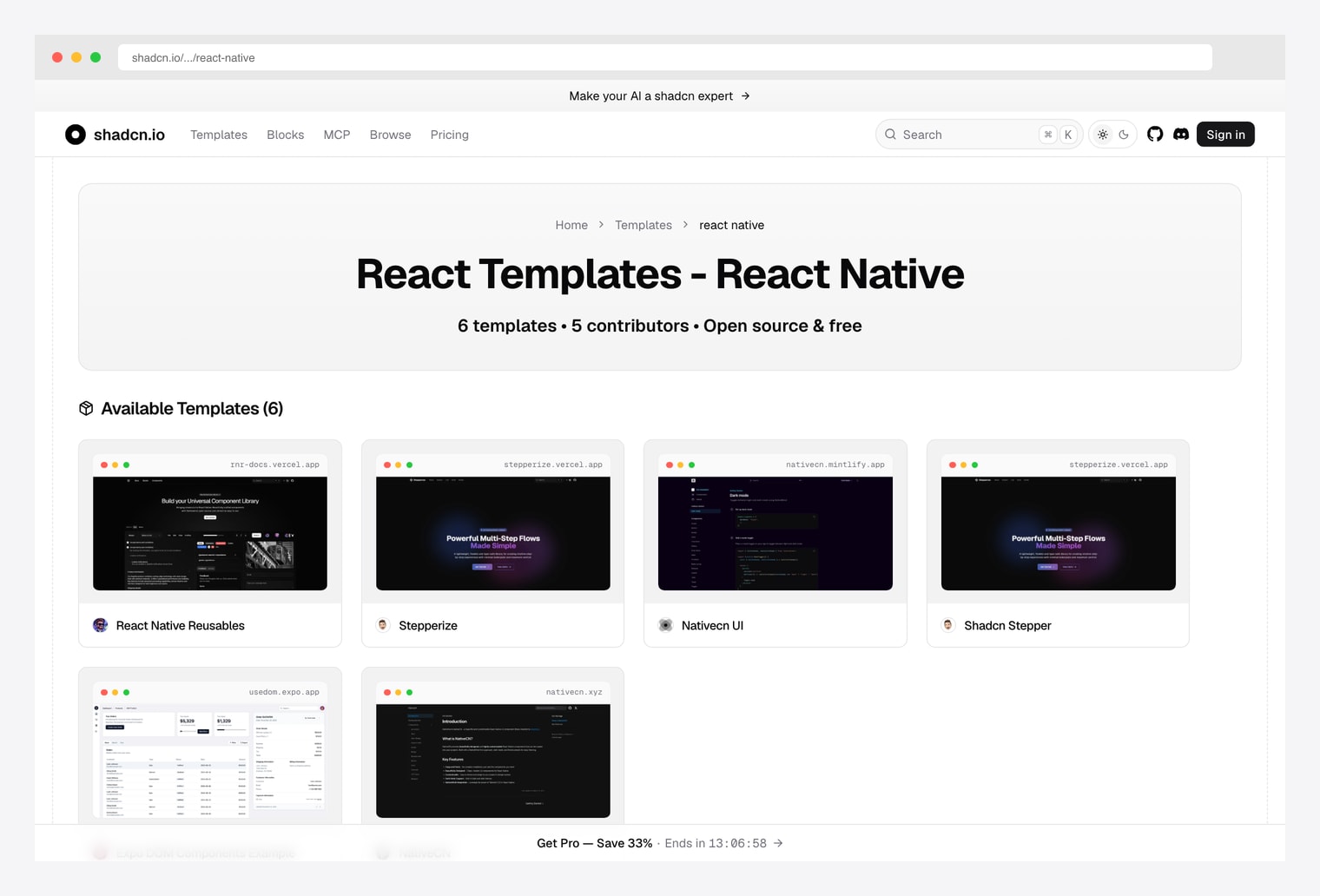Open Stepperize title link

(428, 625)
